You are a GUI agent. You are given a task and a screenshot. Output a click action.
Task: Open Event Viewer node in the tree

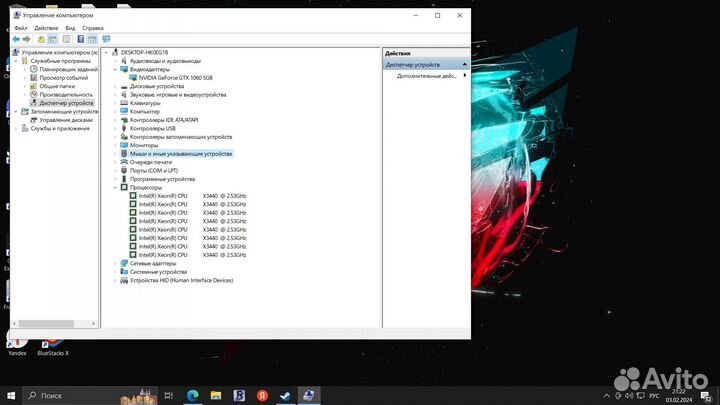click(x=63, y=77)
